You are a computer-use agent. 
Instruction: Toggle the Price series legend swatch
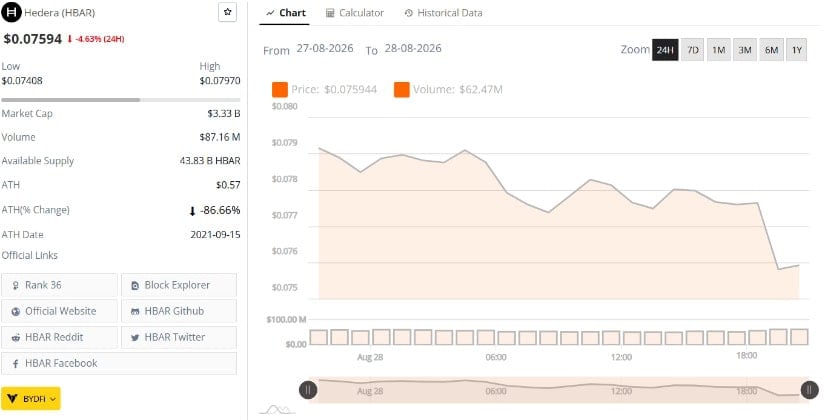point(280,89)
